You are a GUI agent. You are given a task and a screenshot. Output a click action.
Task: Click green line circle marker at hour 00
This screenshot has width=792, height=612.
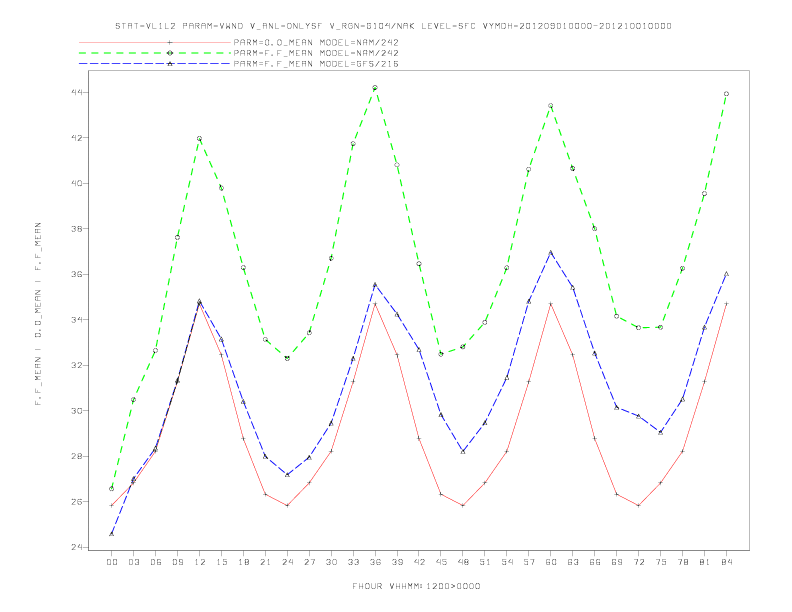(112, 489)
